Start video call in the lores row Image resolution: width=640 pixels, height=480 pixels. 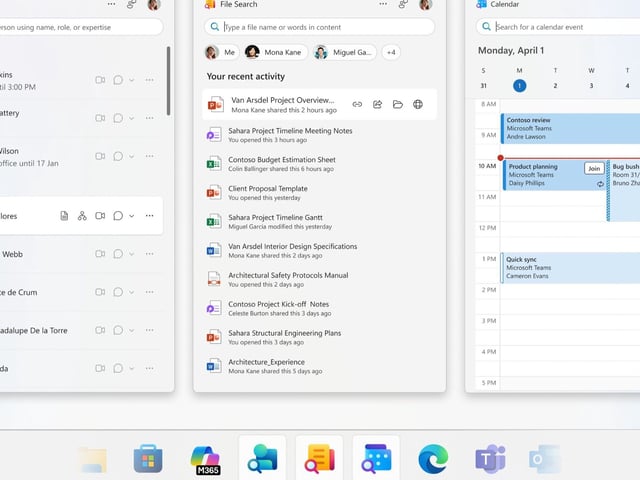(x=100, y=216)
